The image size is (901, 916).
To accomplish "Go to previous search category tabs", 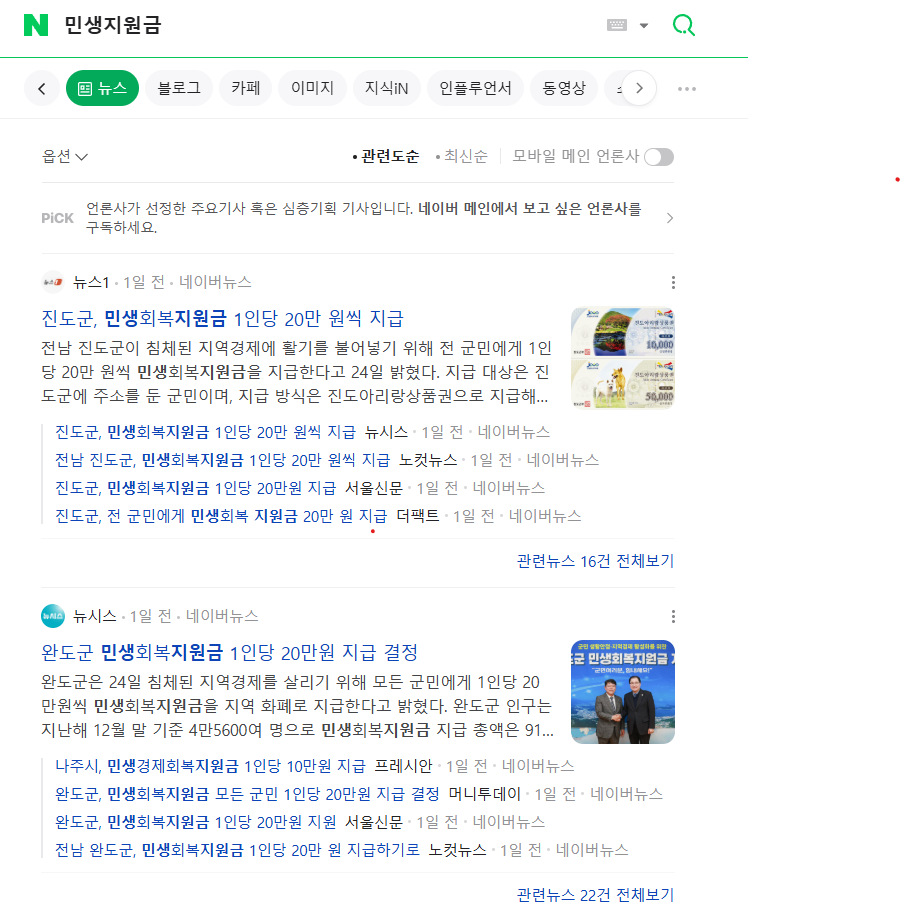I will (41, 88).
